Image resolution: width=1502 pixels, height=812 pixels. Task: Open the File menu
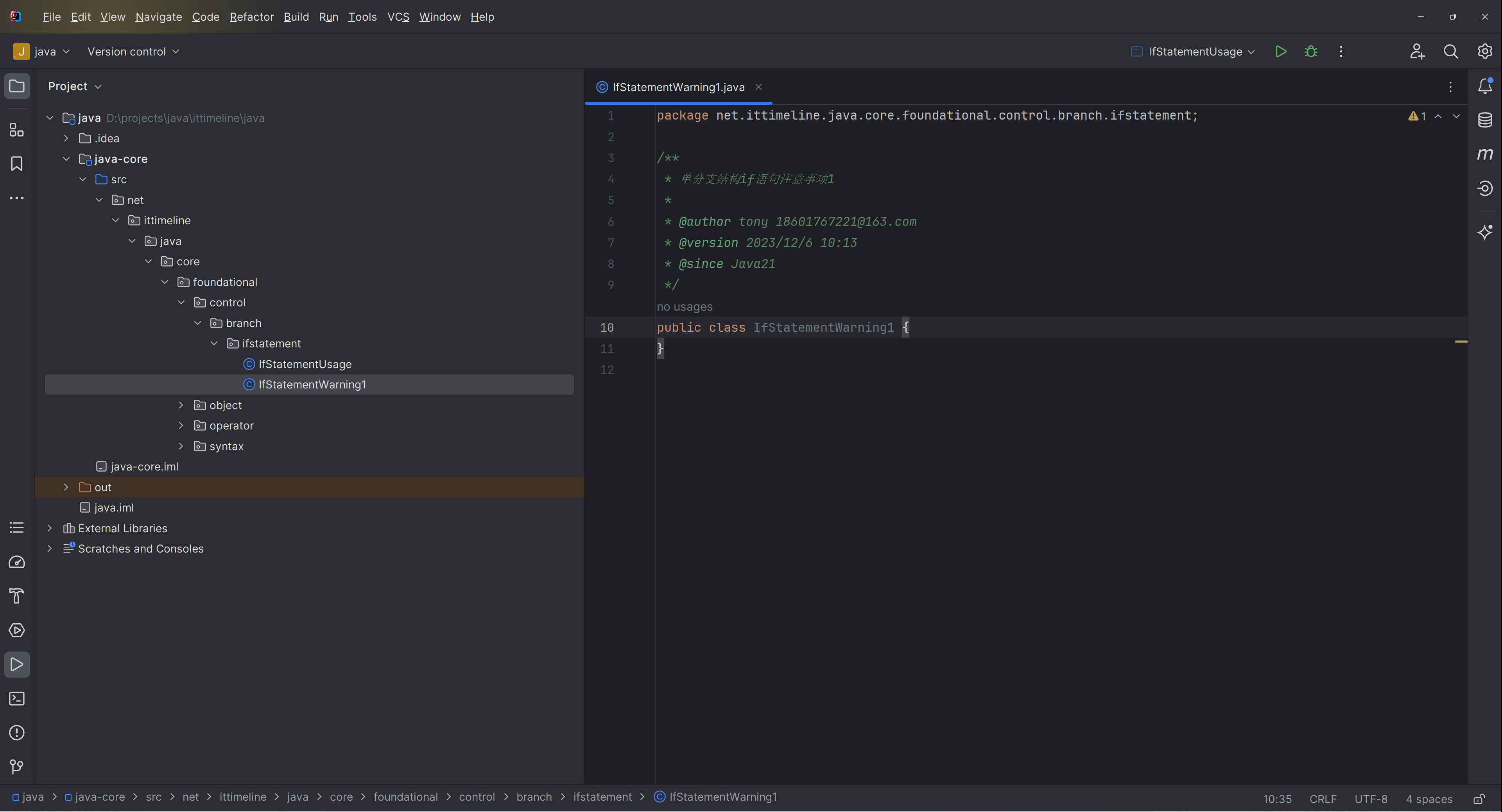click(x=51, y=17)
